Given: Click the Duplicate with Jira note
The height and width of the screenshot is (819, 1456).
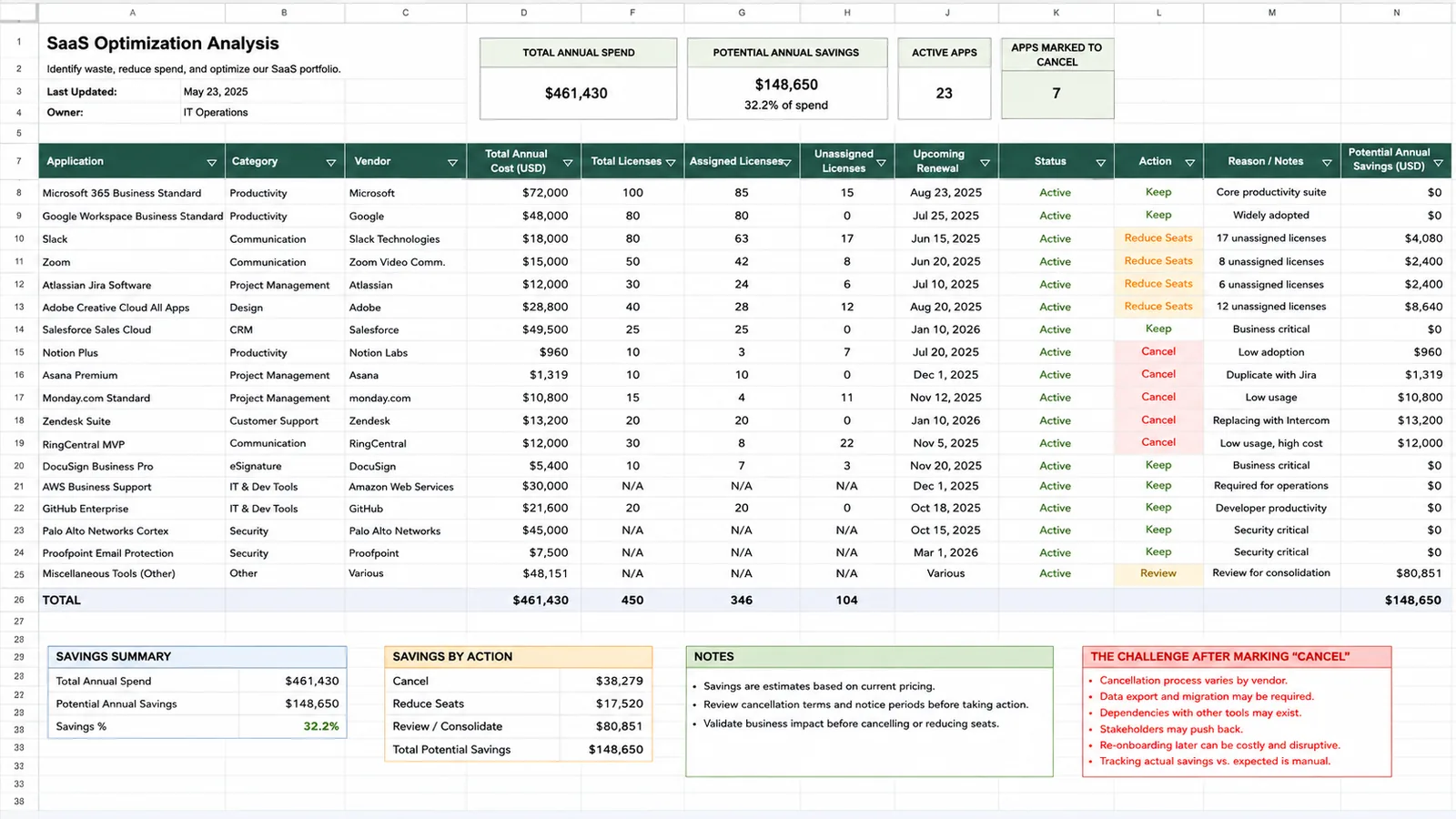Looking at the screenshot, I should click(x=1271, y=375).
